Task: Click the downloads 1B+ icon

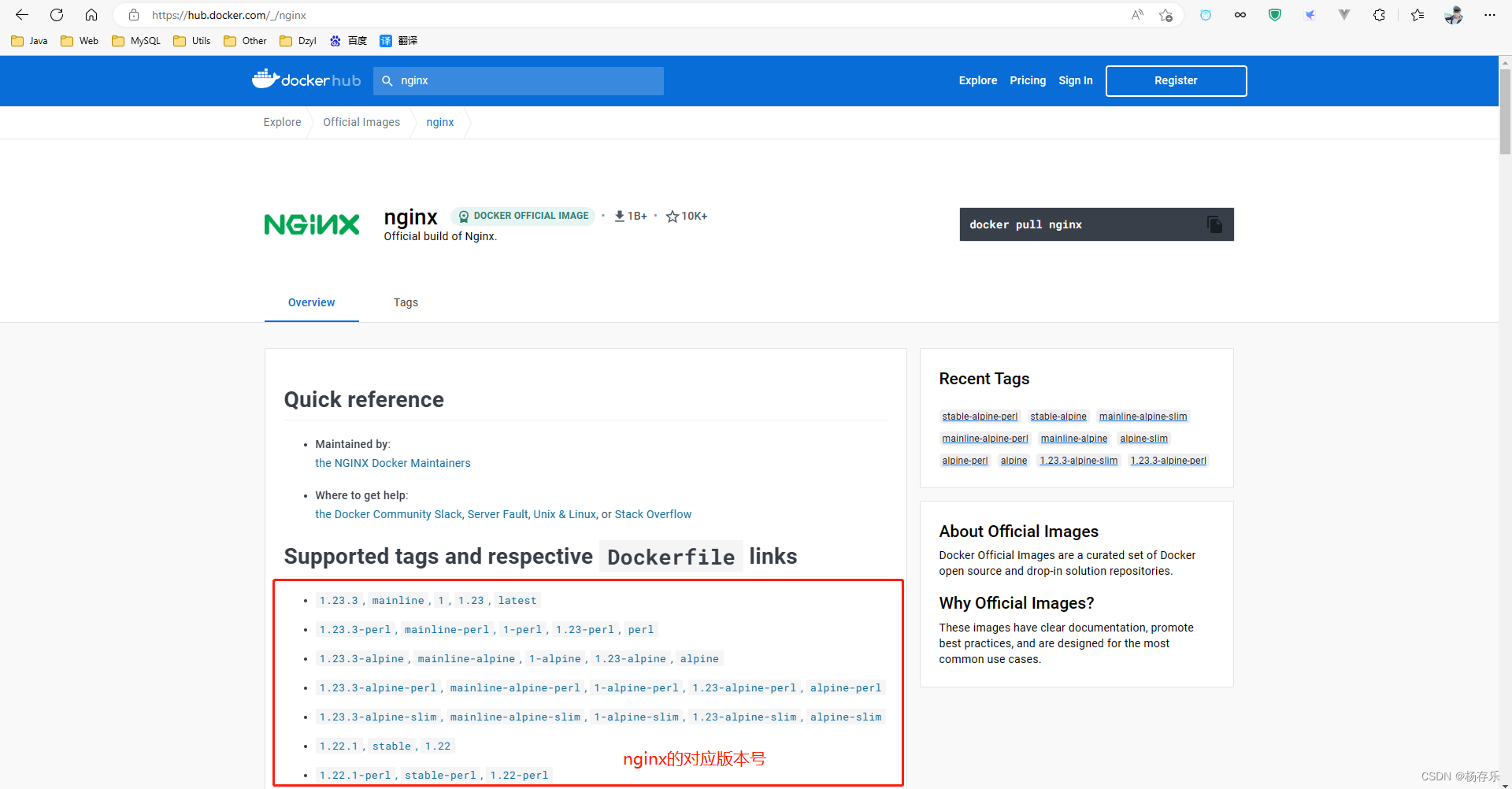Action: coord(620,216)
